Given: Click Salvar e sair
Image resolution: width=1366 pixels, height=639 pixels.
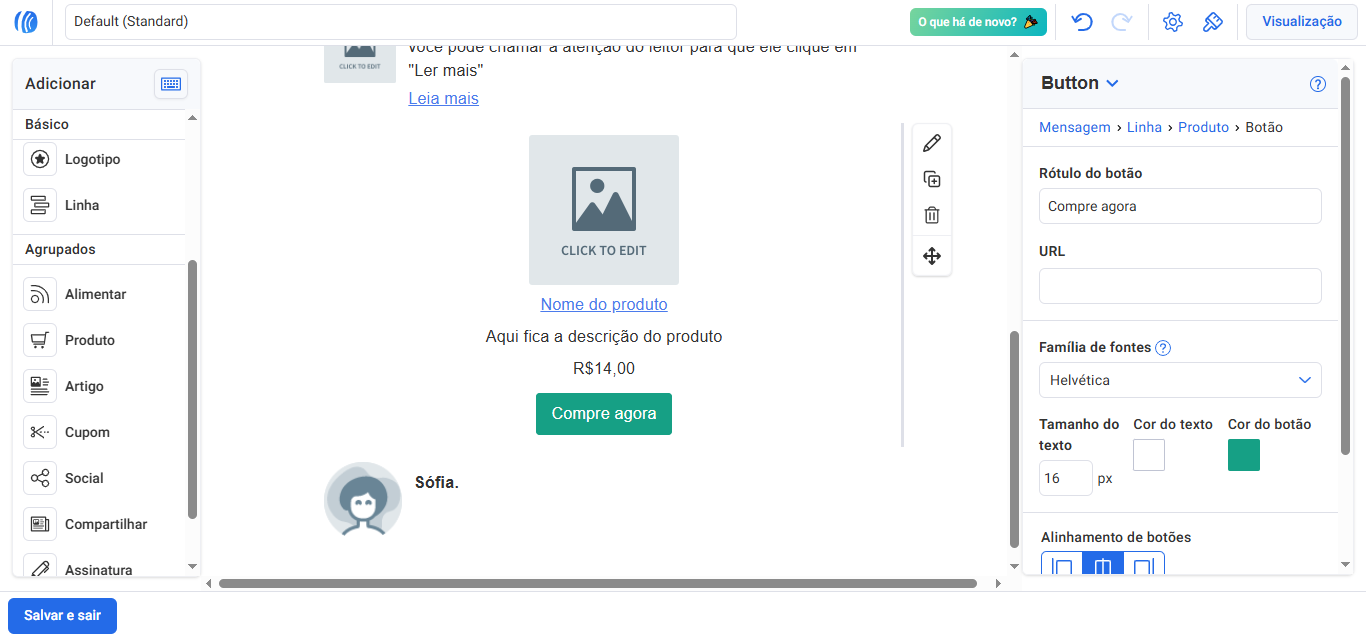Looking at the screenshot, I should (62, 615).
